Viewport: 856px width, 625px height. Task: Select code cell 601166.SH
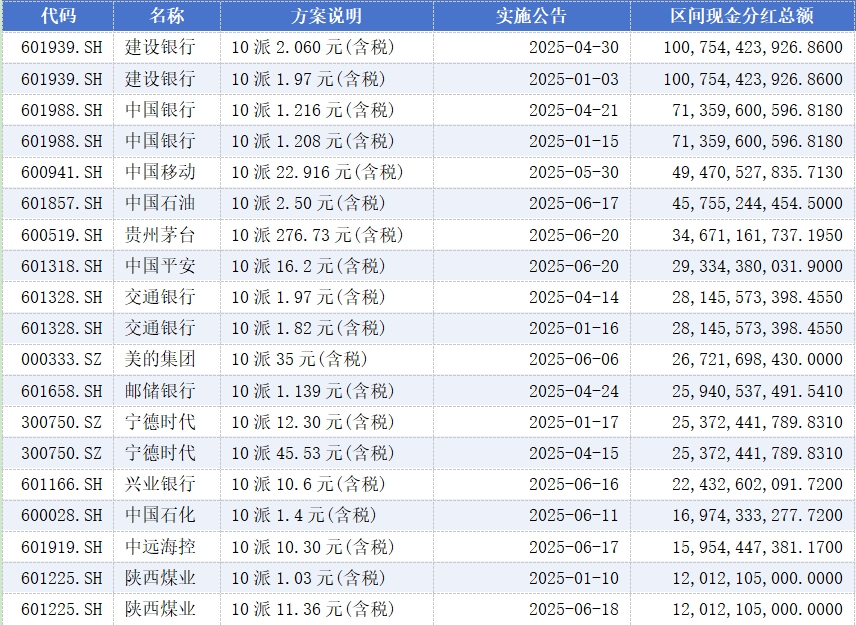[58, 485]
